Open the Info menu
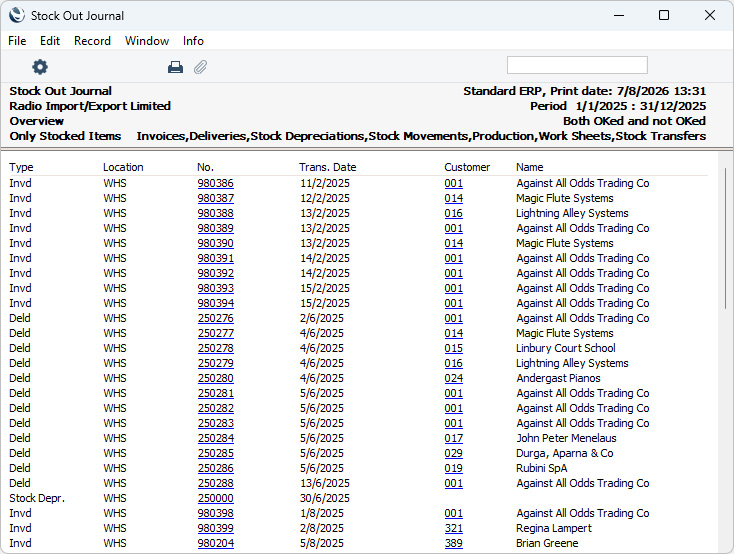 193,41
